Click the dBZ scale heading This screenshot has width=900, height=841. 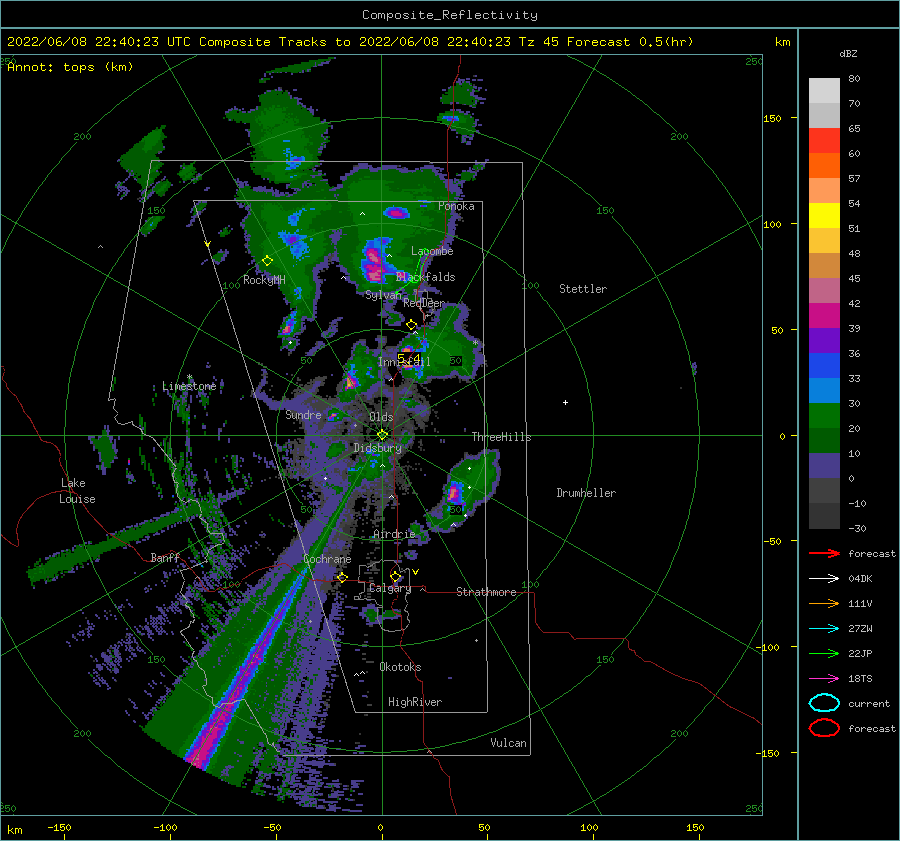[848, 53]
